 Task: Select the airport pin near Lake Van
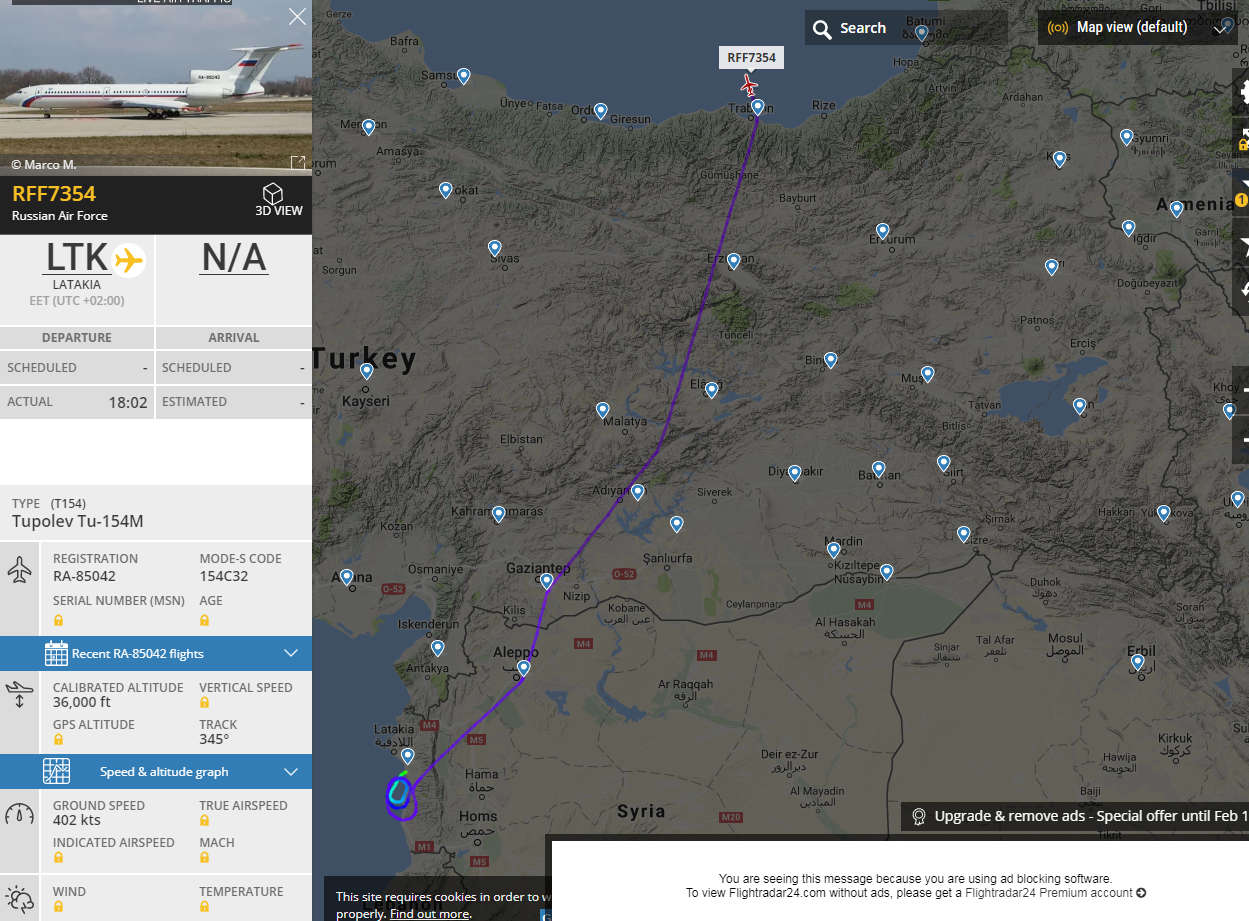(1079, 406)
